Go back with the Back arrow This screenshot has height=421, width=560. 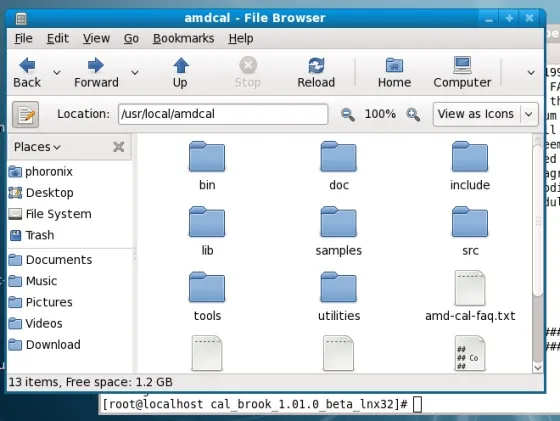pyautogui.click(x=27, y=73)
